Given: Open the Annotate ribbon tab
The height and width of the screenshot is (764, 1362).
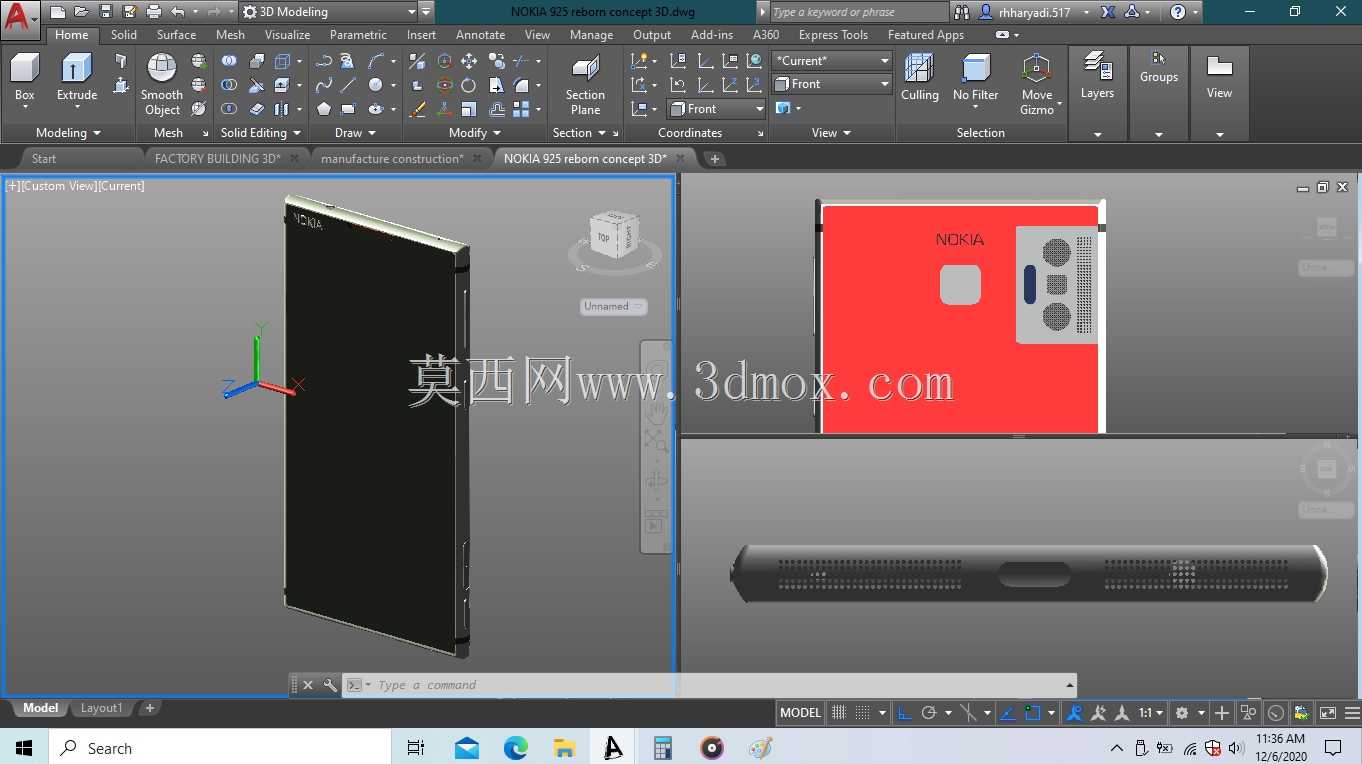Looking at the screenshot, I should click(480, 35).
